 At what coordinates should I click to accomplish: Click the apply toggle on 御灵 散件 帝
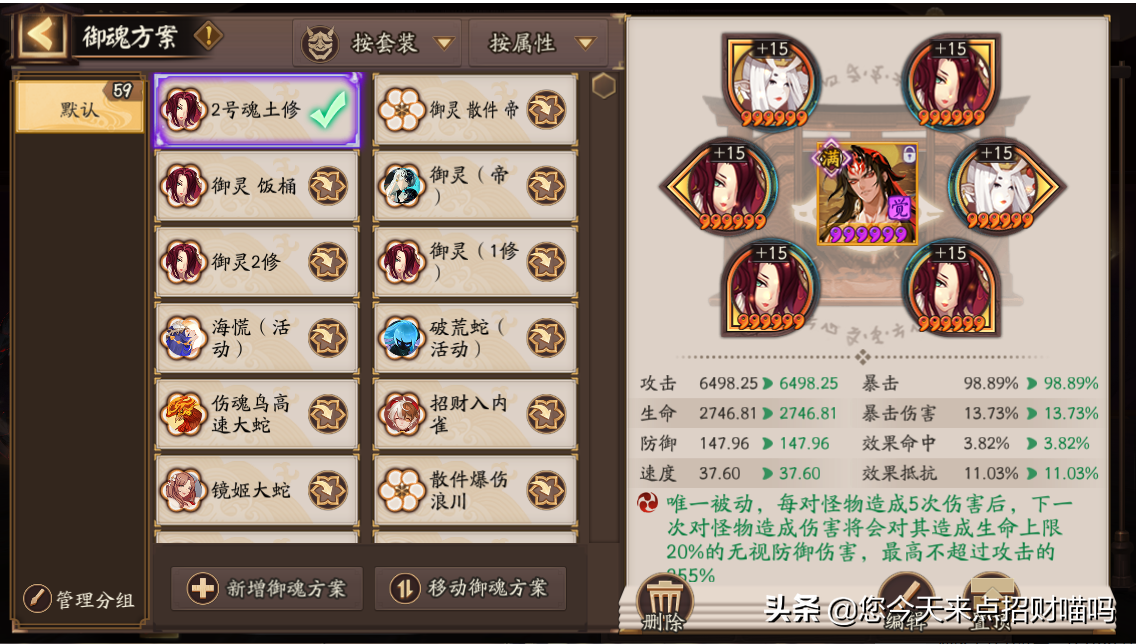[546, 110]
